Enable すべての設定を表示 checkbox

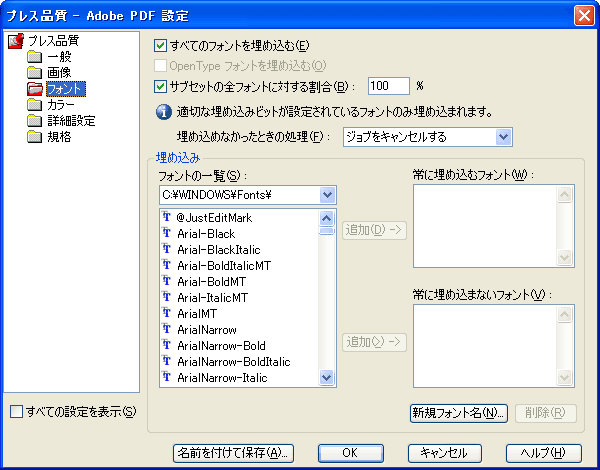click(16, 412)
